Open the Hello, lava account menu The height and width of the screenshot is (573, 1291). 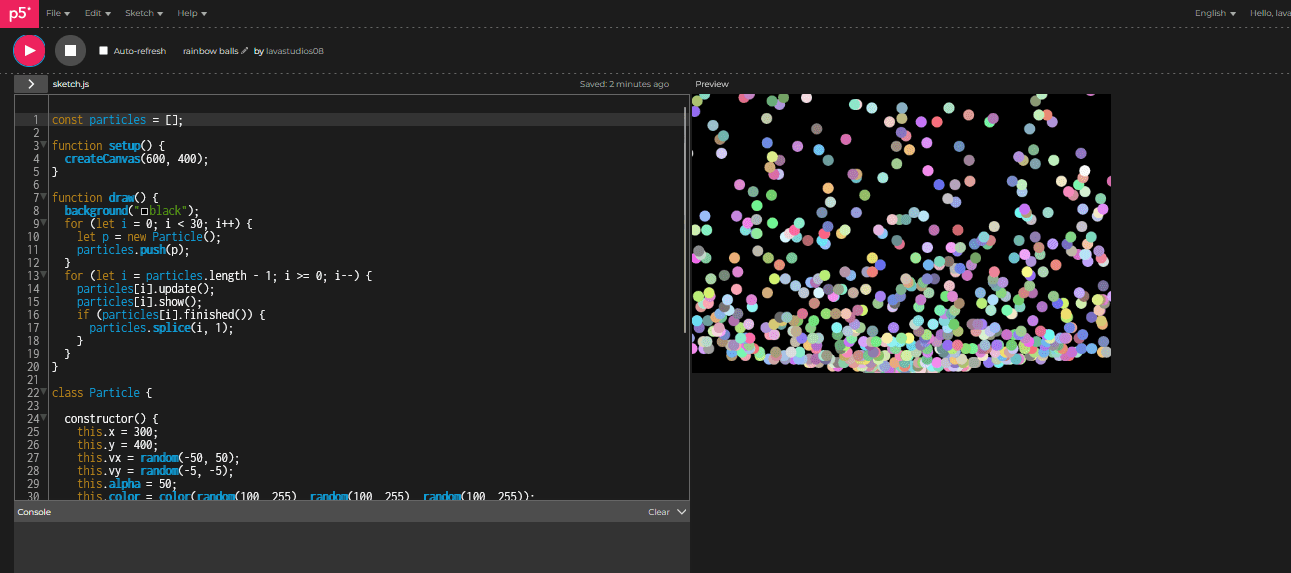pos(1269,14)
